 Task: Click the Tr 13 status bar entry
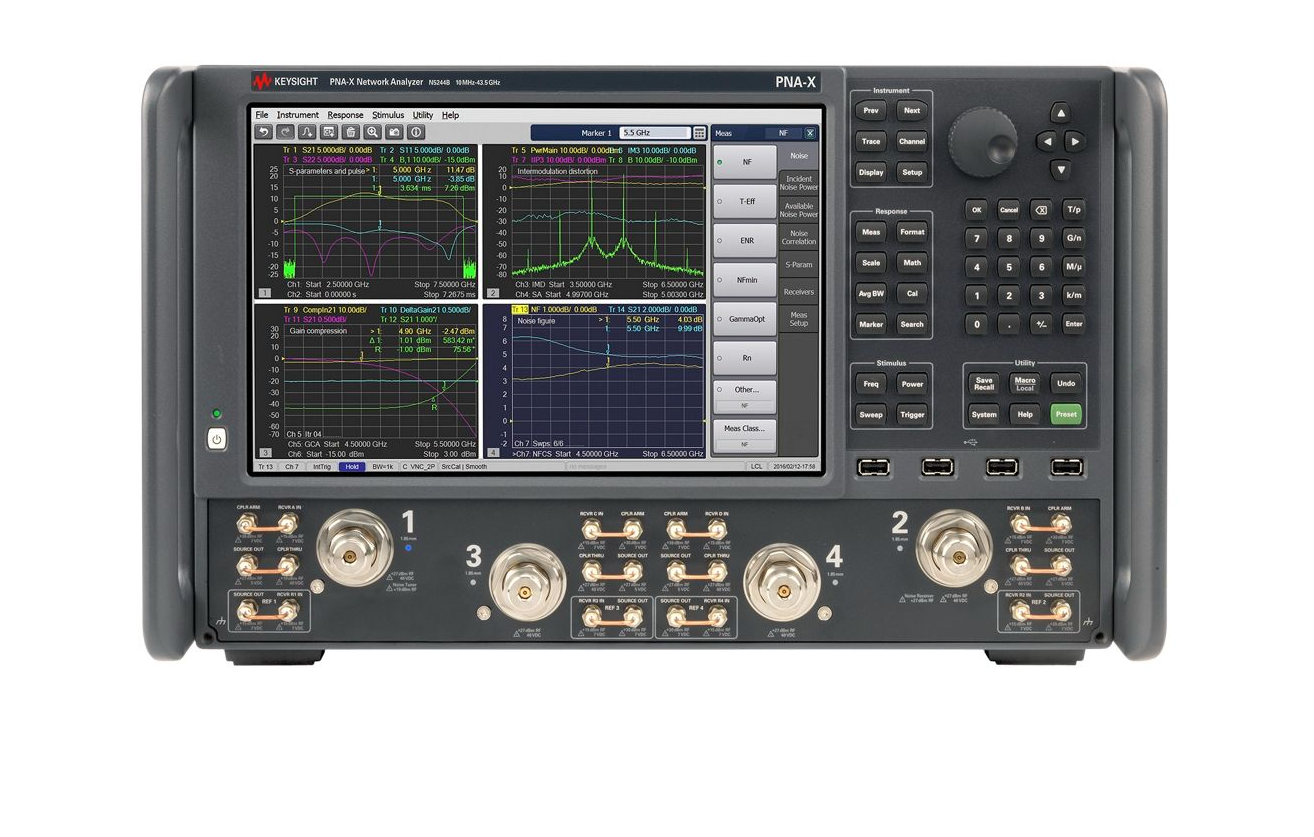click(266, 467)
